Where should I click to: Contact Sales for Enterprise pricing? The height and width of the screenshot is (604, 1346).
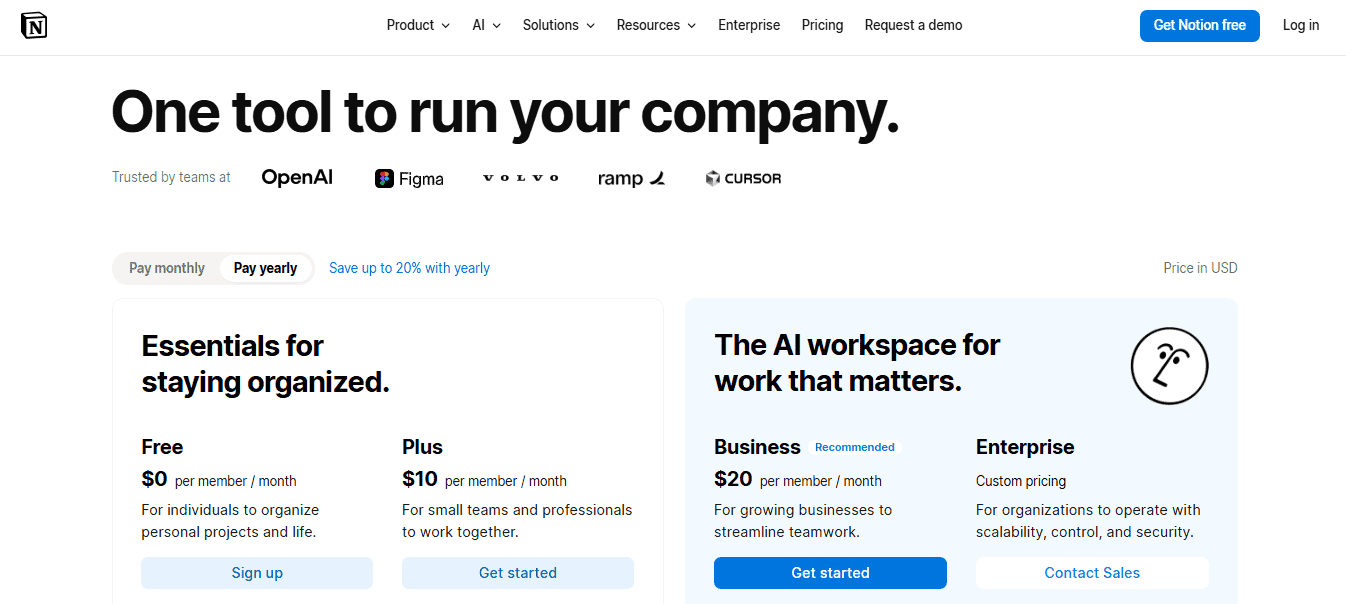[x=1091, y=572]
